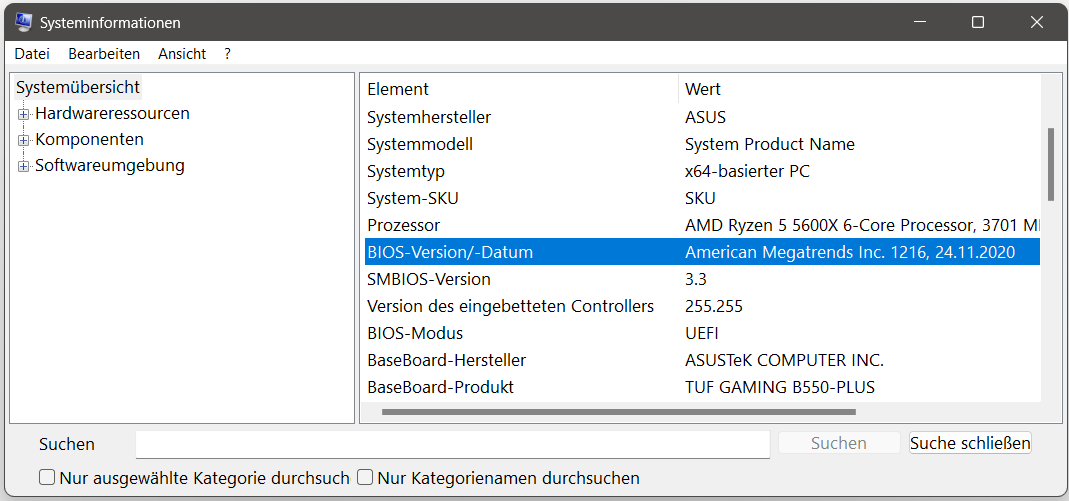Expand the Hardwareressourcen tree node
Image resolution: width=1069 pixels, height=501 pixels.
[24, 114]
